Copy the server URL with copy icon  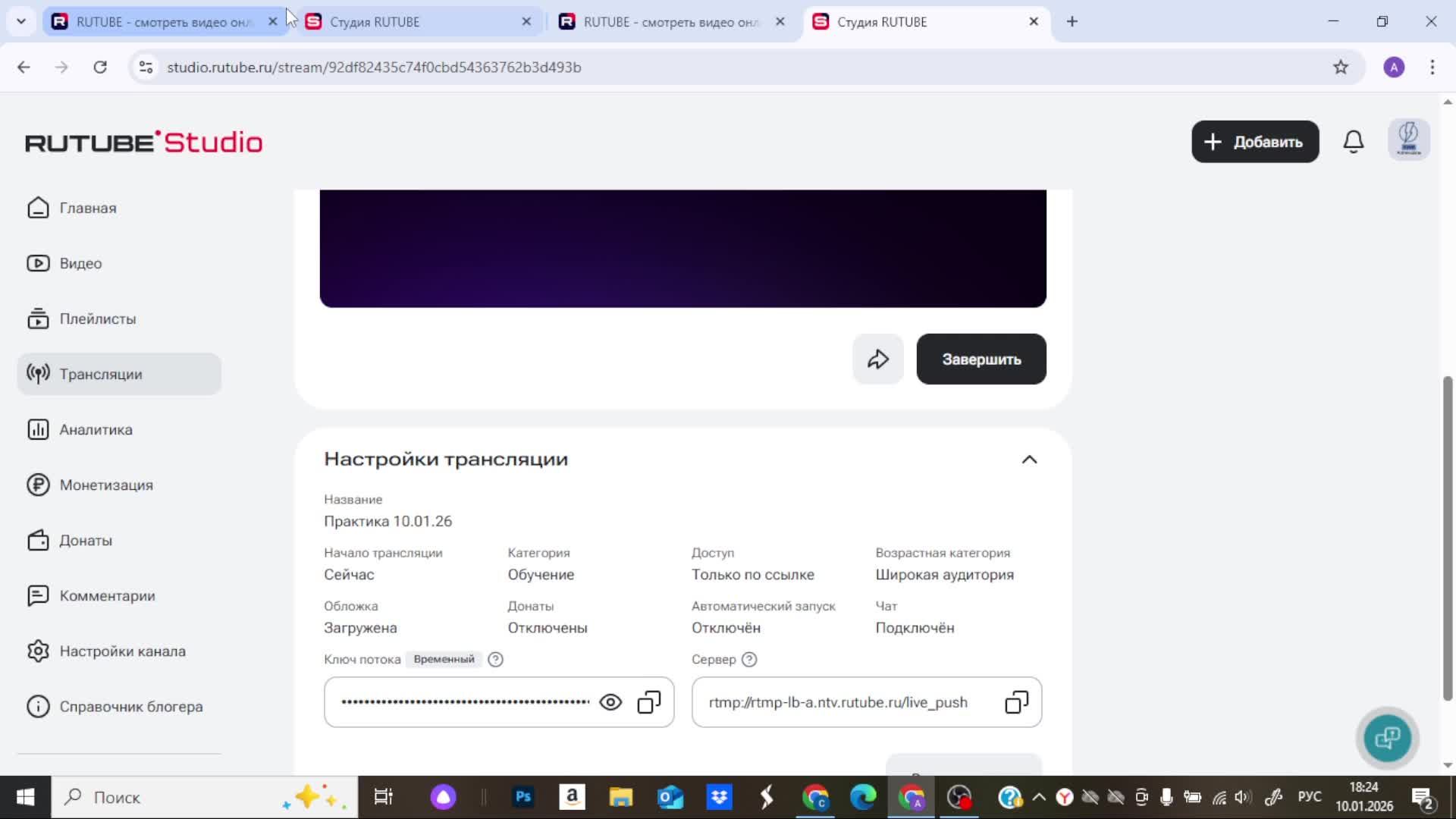click(x=1016, y=702)
